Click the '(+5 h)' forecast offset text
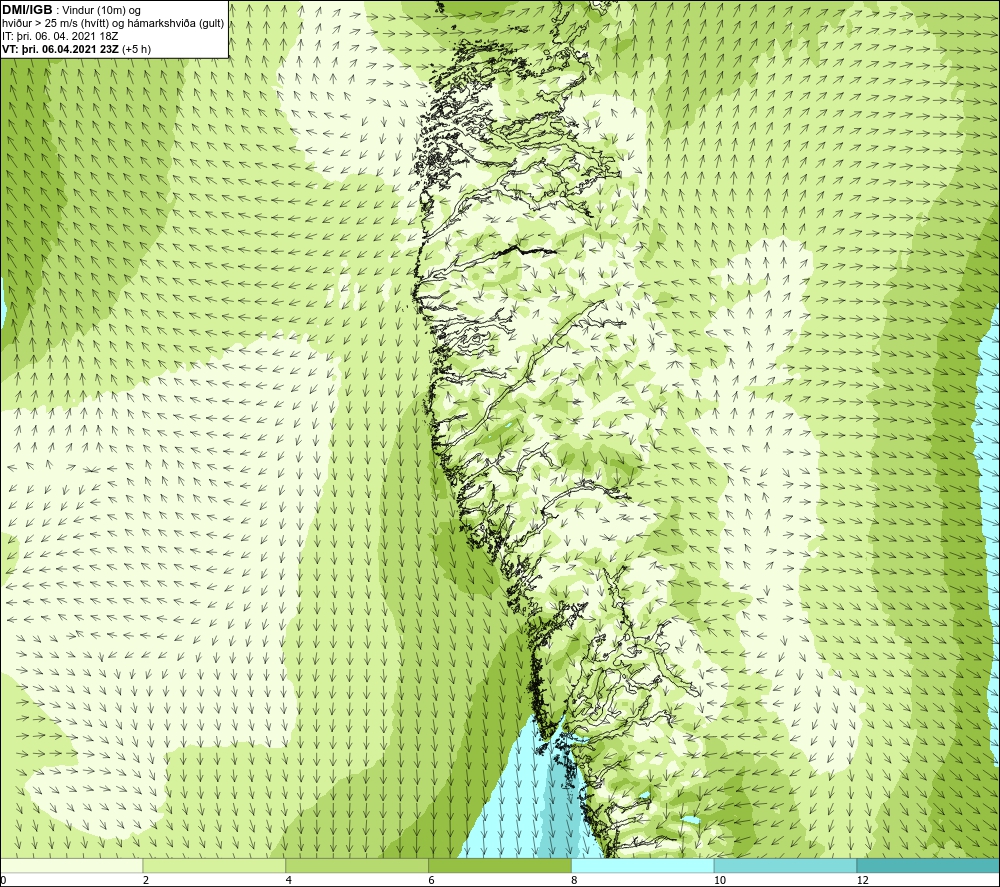1000x887 pixels. [x=136, y=49]
